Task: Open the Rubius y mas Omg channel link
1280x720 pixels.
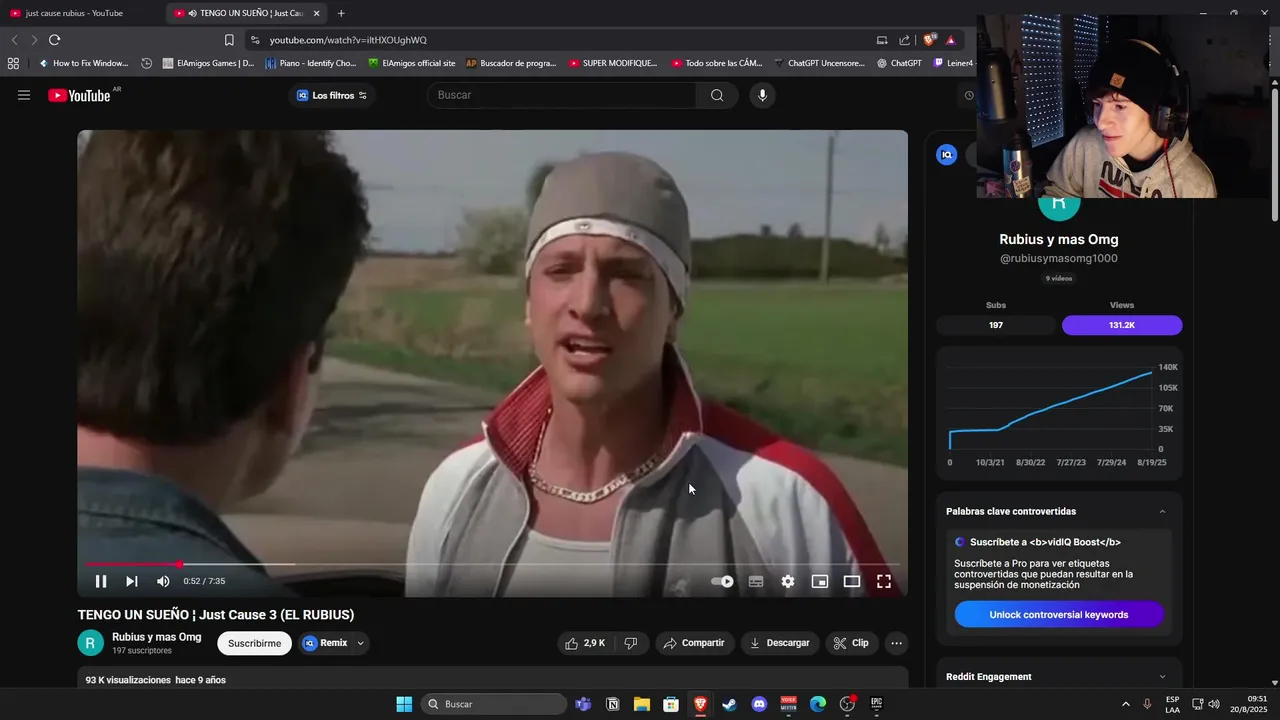Action: pos(156,637)
